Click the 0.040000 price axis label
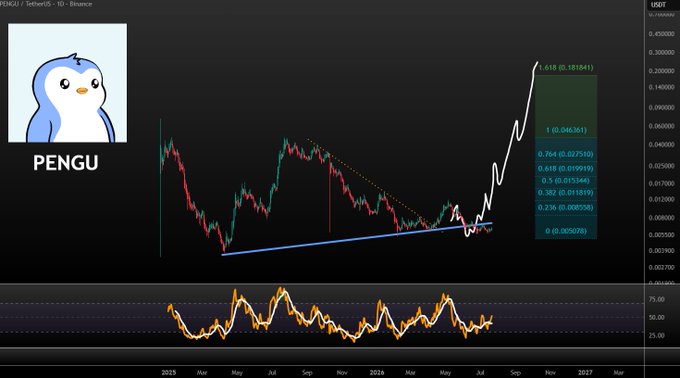The width and height of the screenshot is (680, 378). coord(662,144)
